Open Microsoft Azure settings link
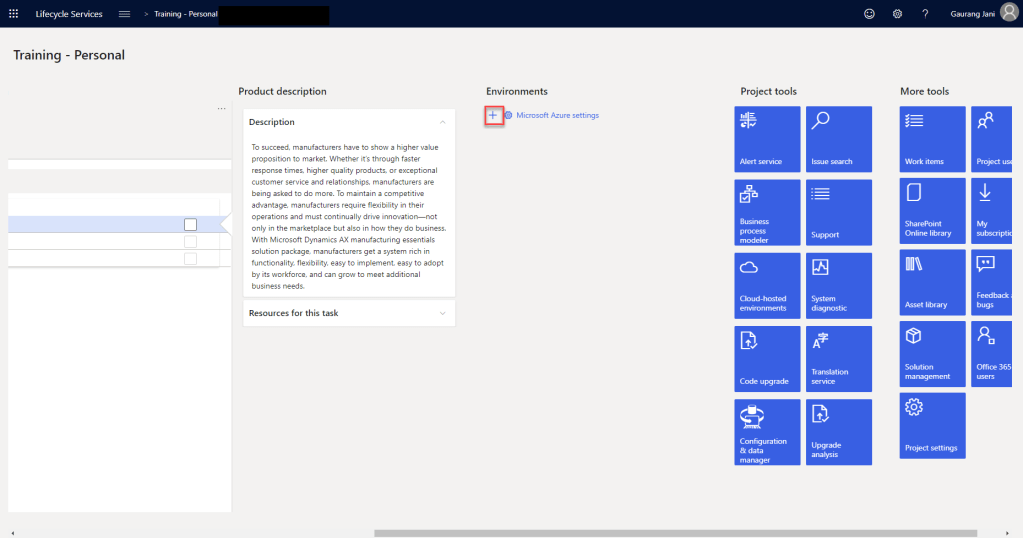 click(557, 116)
